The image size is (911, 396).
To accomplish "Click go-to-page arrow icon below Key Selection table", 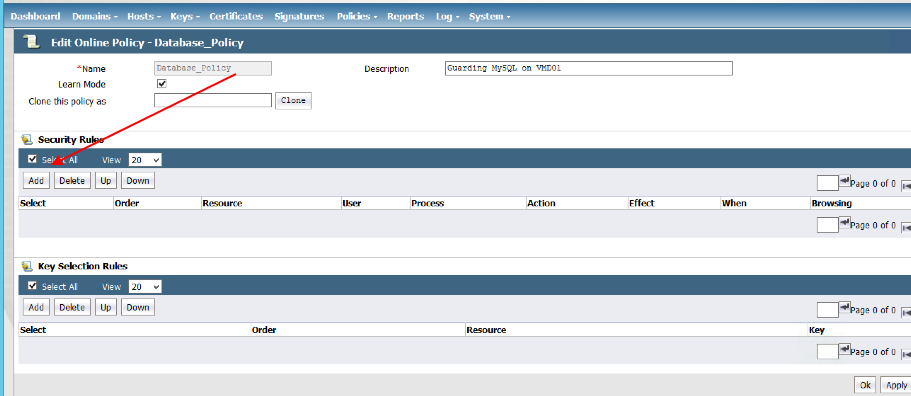I will coord(845,350).
